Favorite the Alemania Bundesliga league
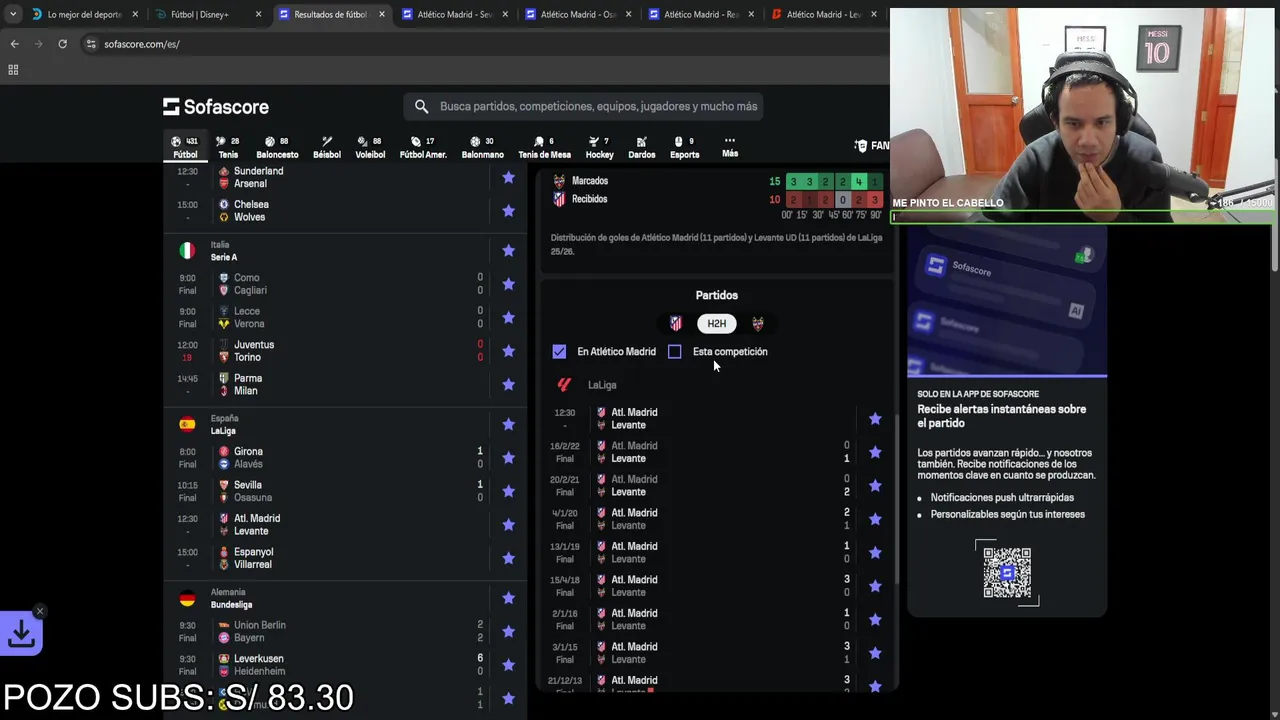The image size is (1280, 720). pyautogui.click(x=508, y=598)
